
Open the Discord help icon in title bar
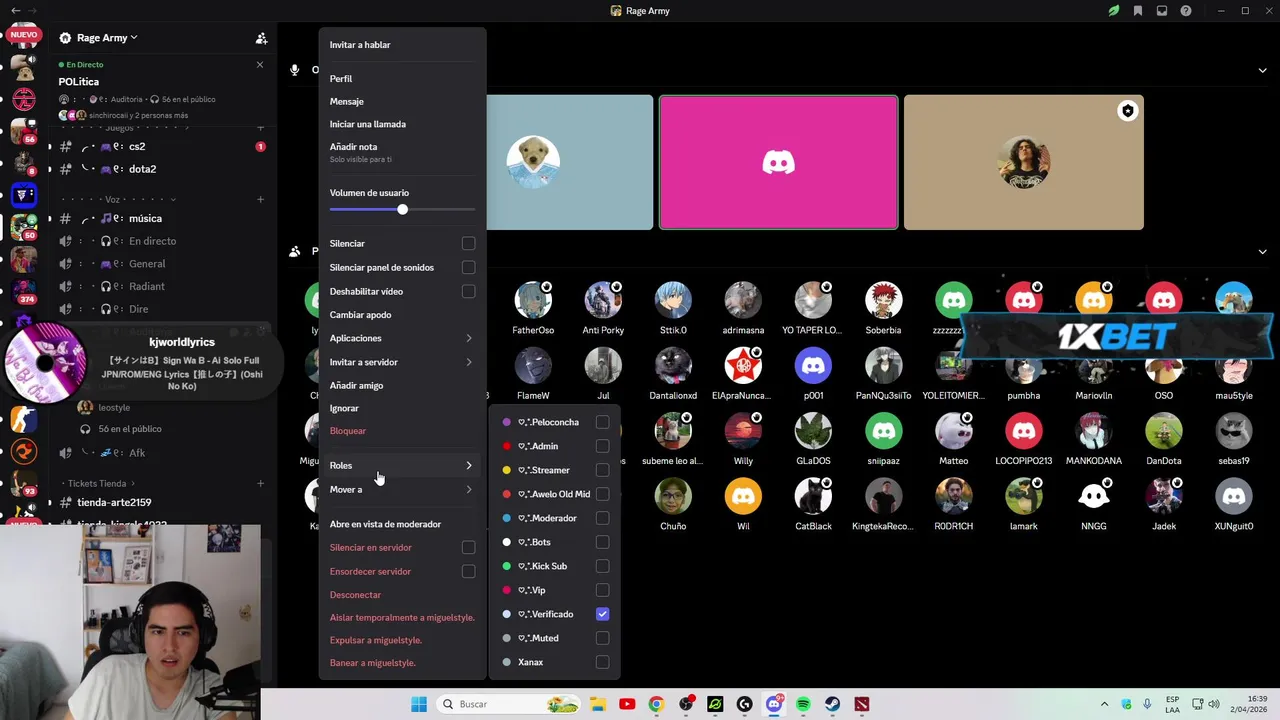[1186, 11]
